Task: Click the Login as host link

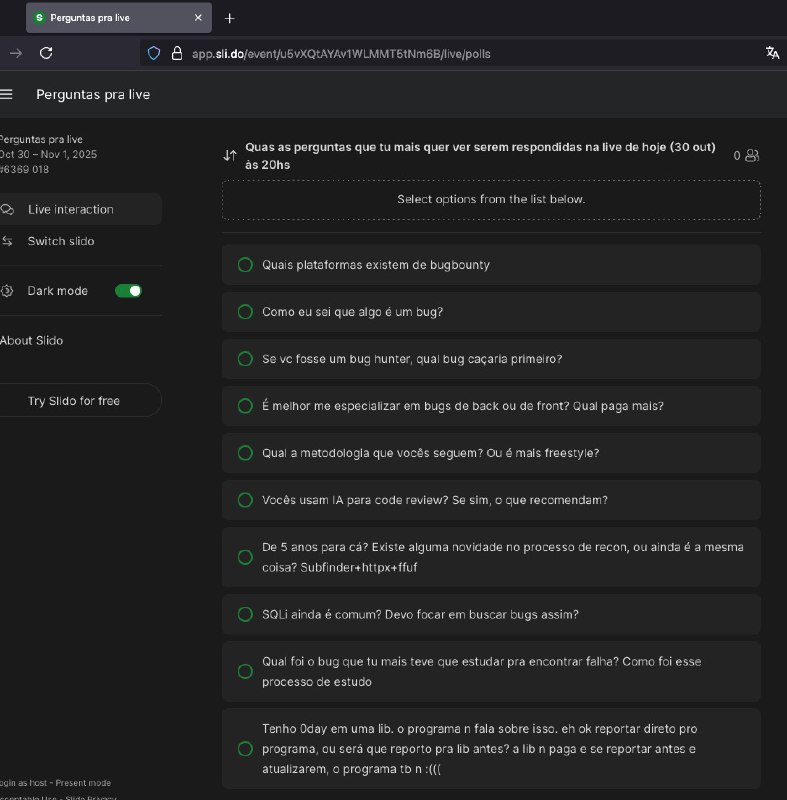Action: (23, 783)
